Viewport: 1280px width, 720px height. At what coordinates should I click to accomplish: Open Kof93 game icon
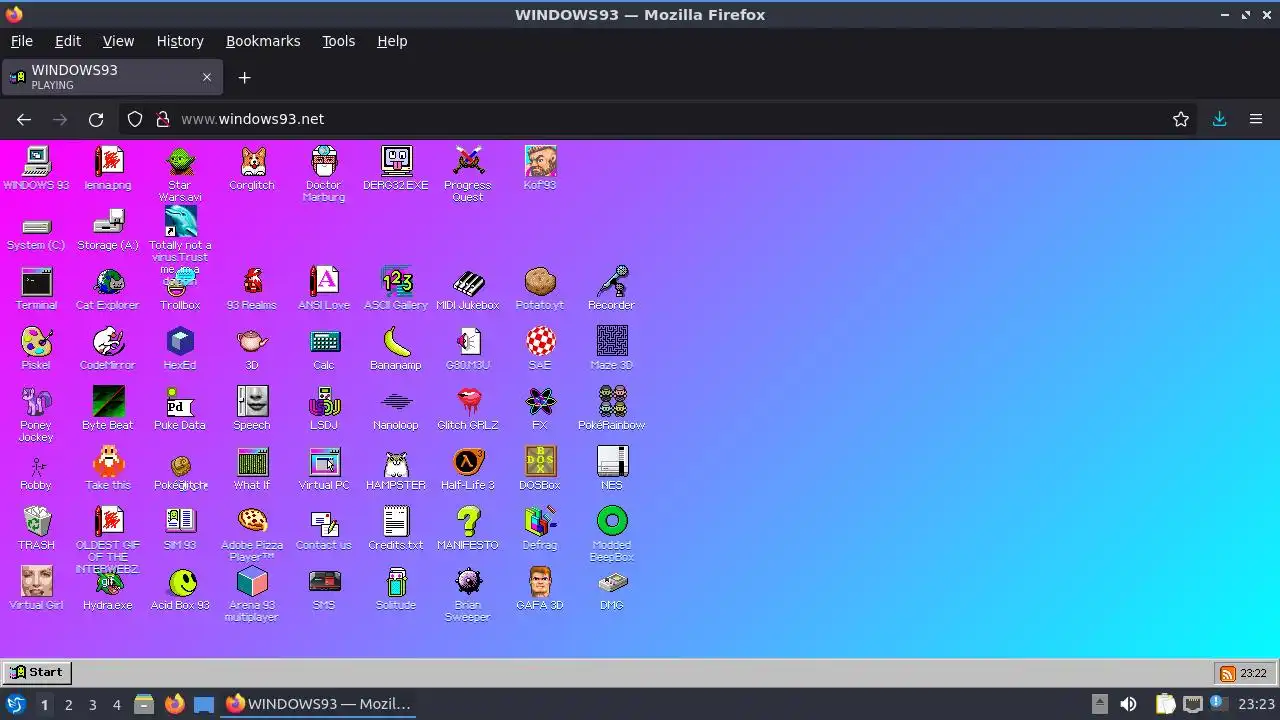(540, 168)
